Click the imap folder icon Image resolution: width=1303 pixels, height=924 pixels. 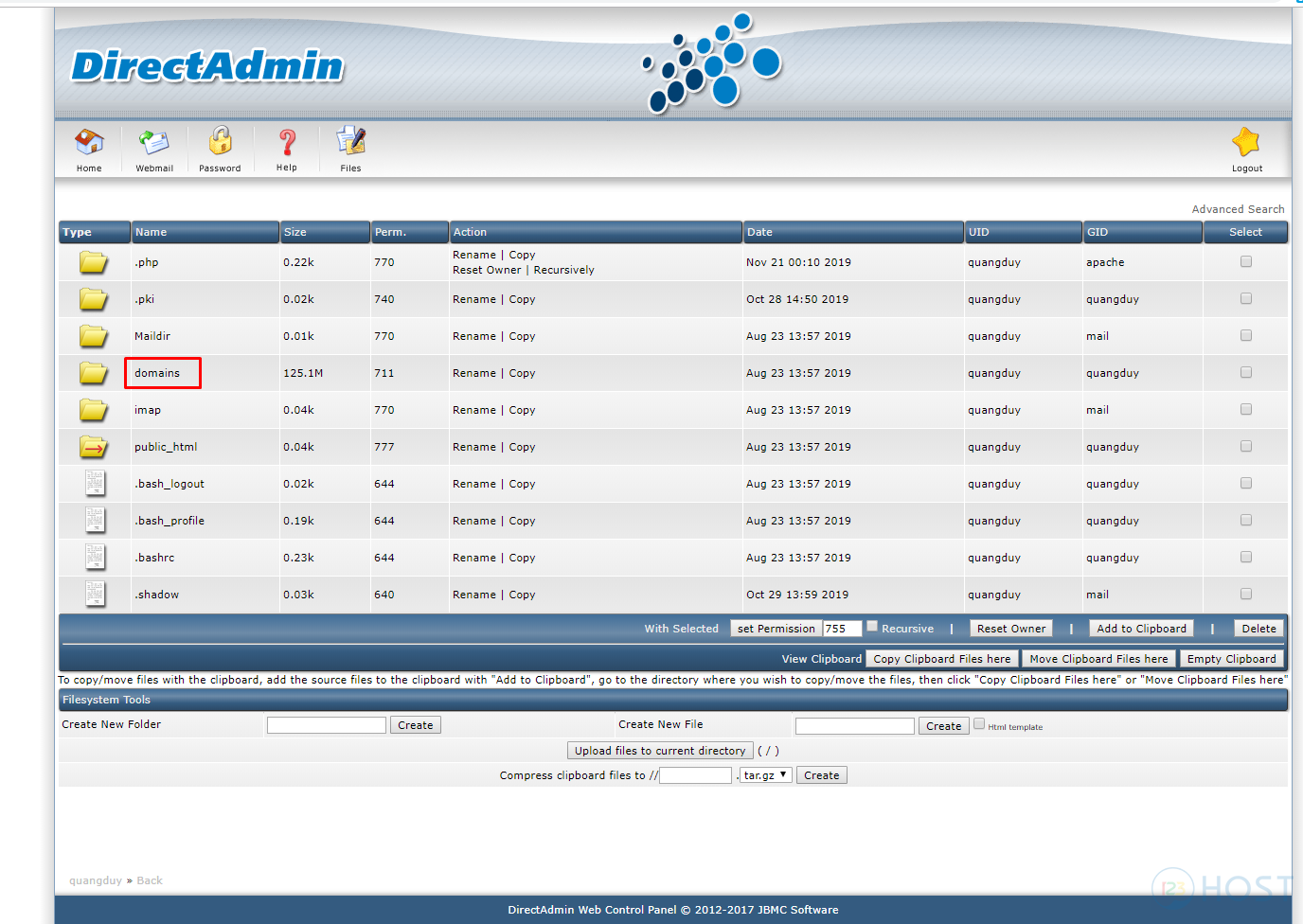click(x=93, y=410)
